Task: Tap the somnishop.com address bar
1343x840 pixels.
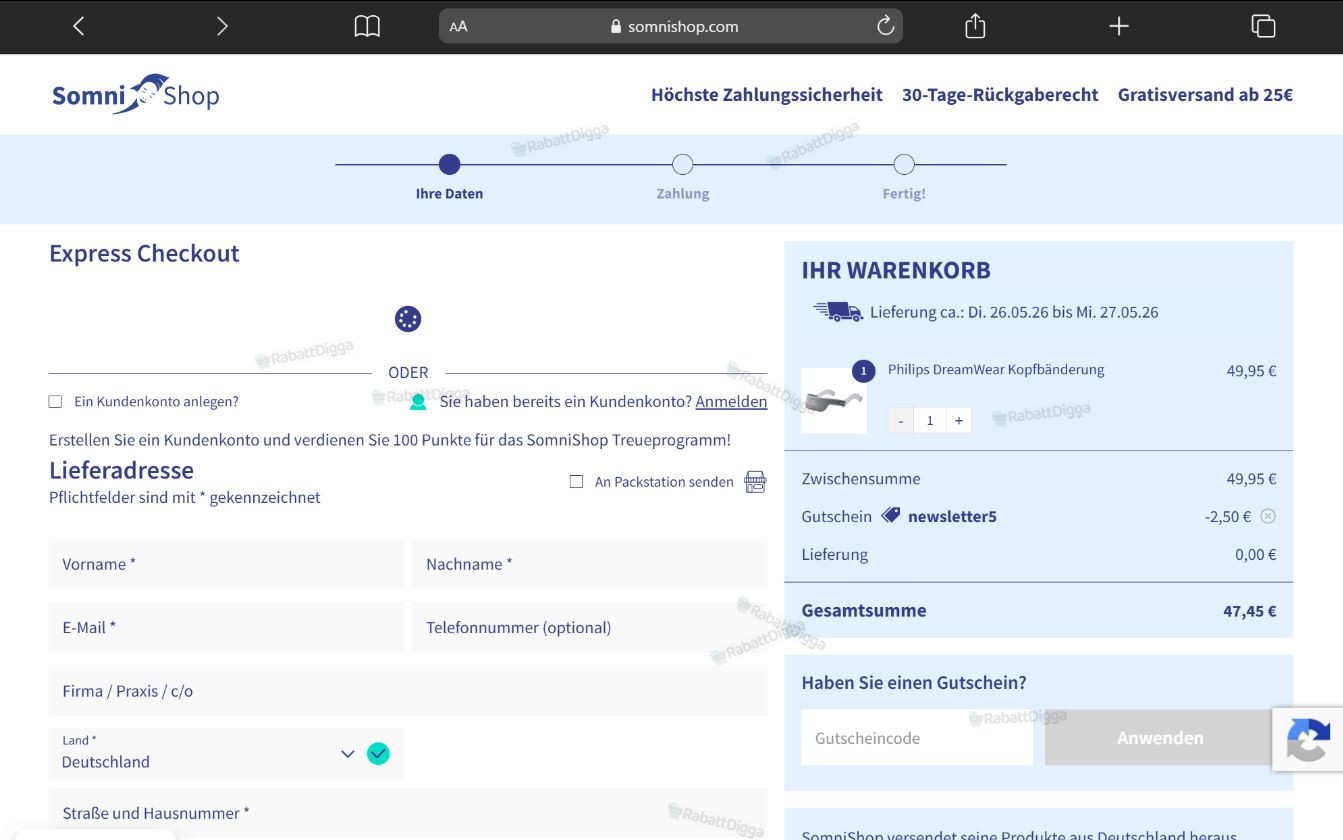Action: 671,27
